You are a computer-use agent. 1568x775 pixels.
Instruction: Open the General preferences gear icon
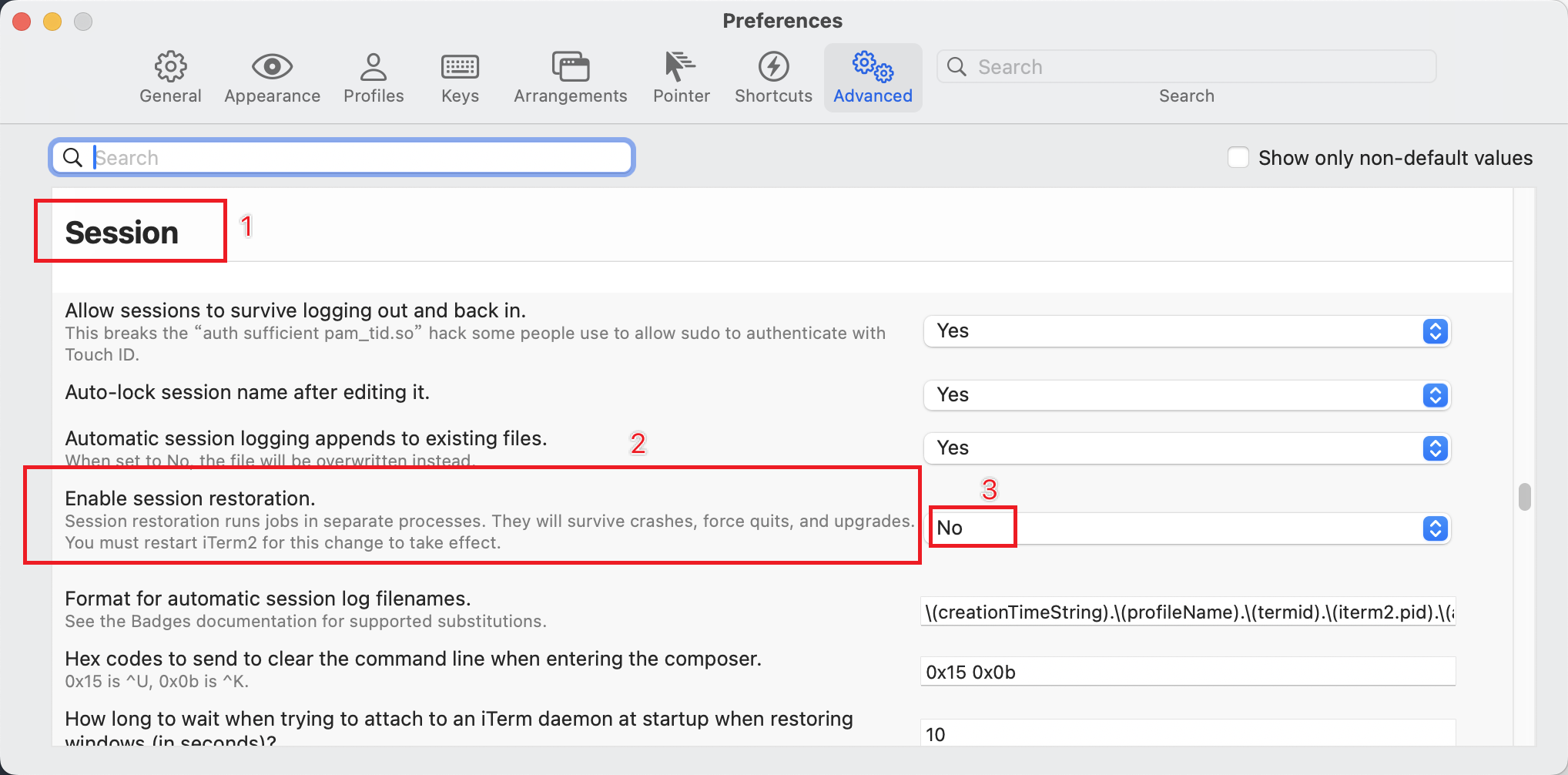tap(170, 66)
